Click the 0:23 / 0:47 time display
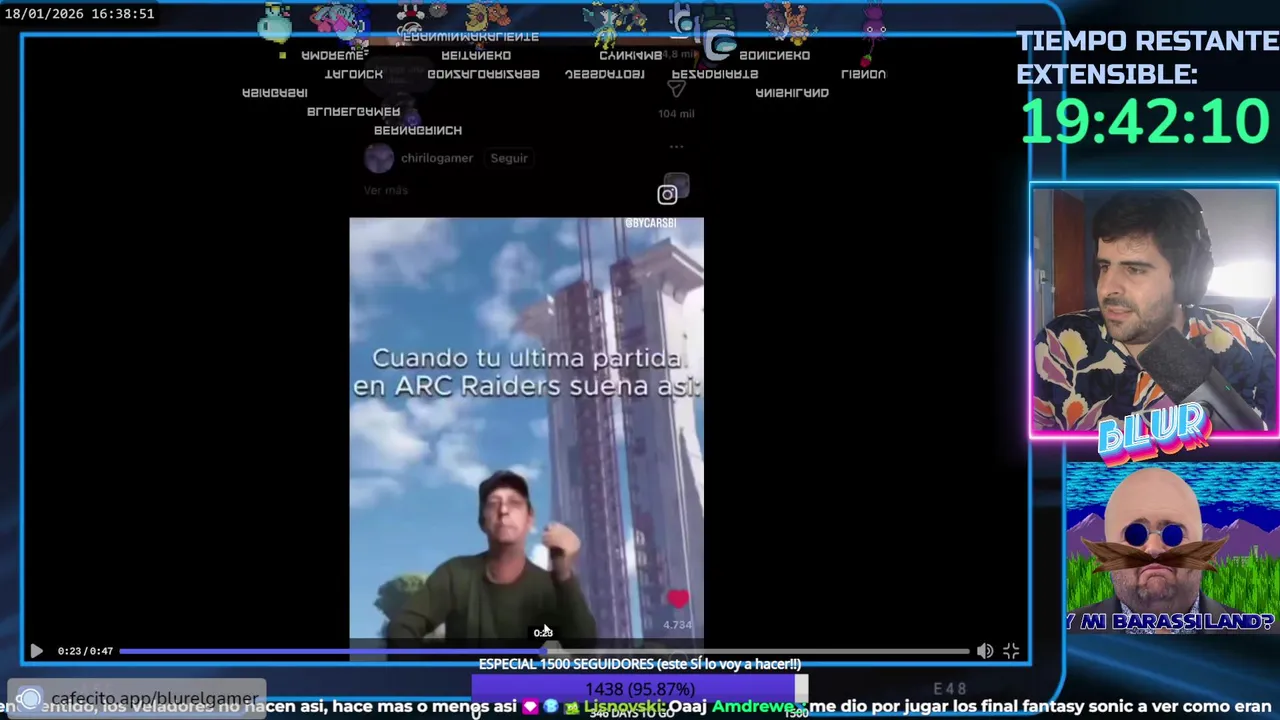 pyautogui.click(x=85, y=651)
